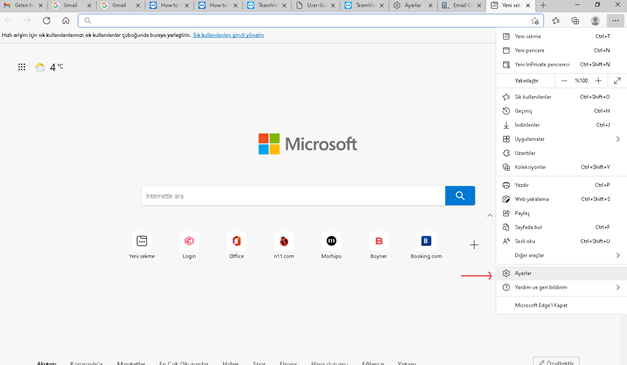Image resolution: width=627 pixels, height=365 pixels.
Task: Open Geçmiş from the menu
Action: (561, 111)
